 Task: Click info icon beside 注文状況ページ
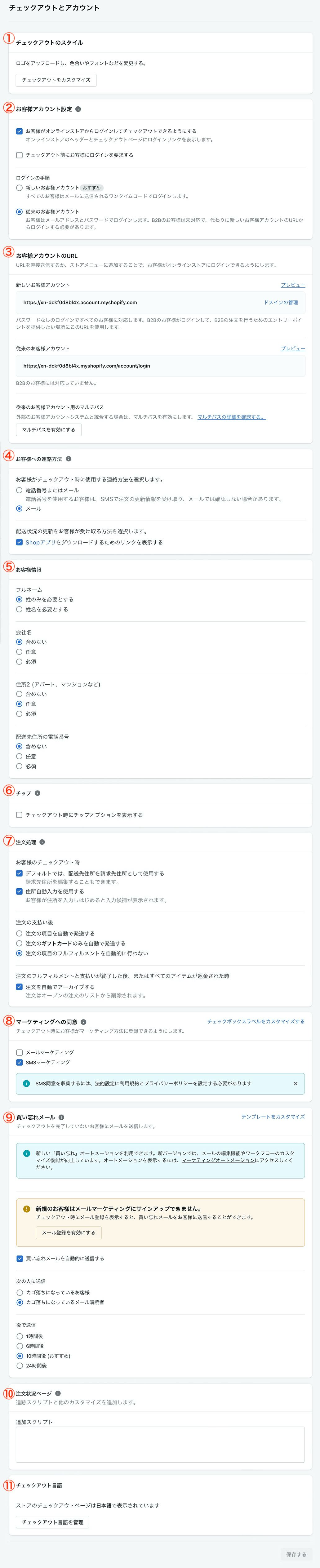(58, 1393)
